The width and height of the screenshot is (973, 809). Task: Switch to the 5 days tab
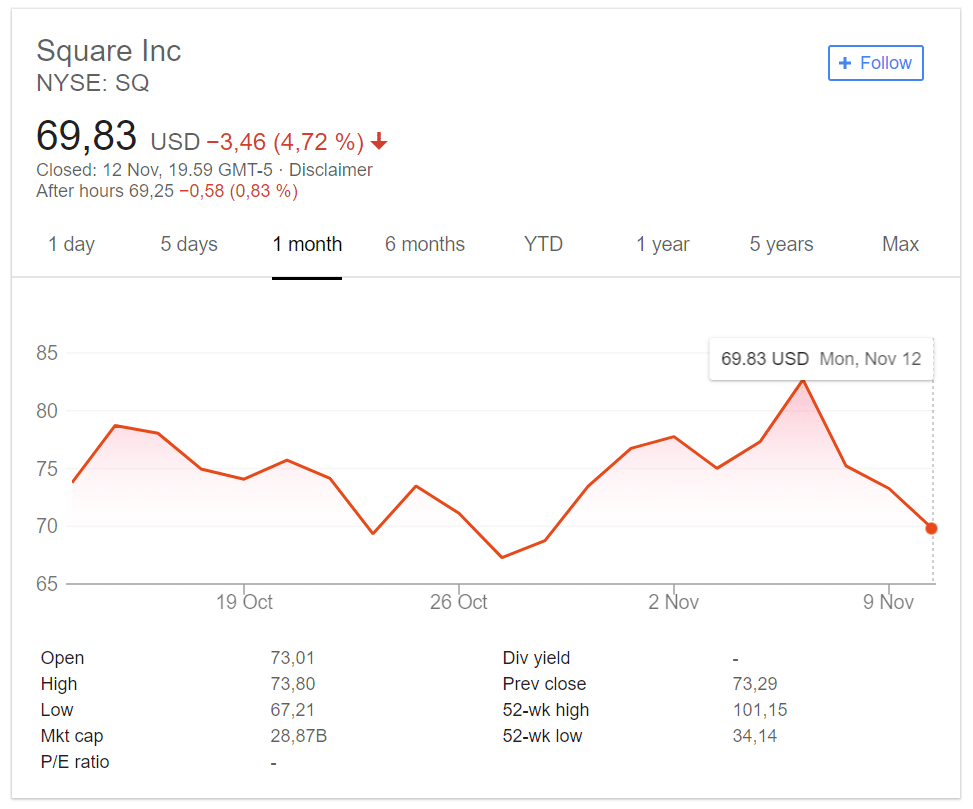click(x=189, y=244)
